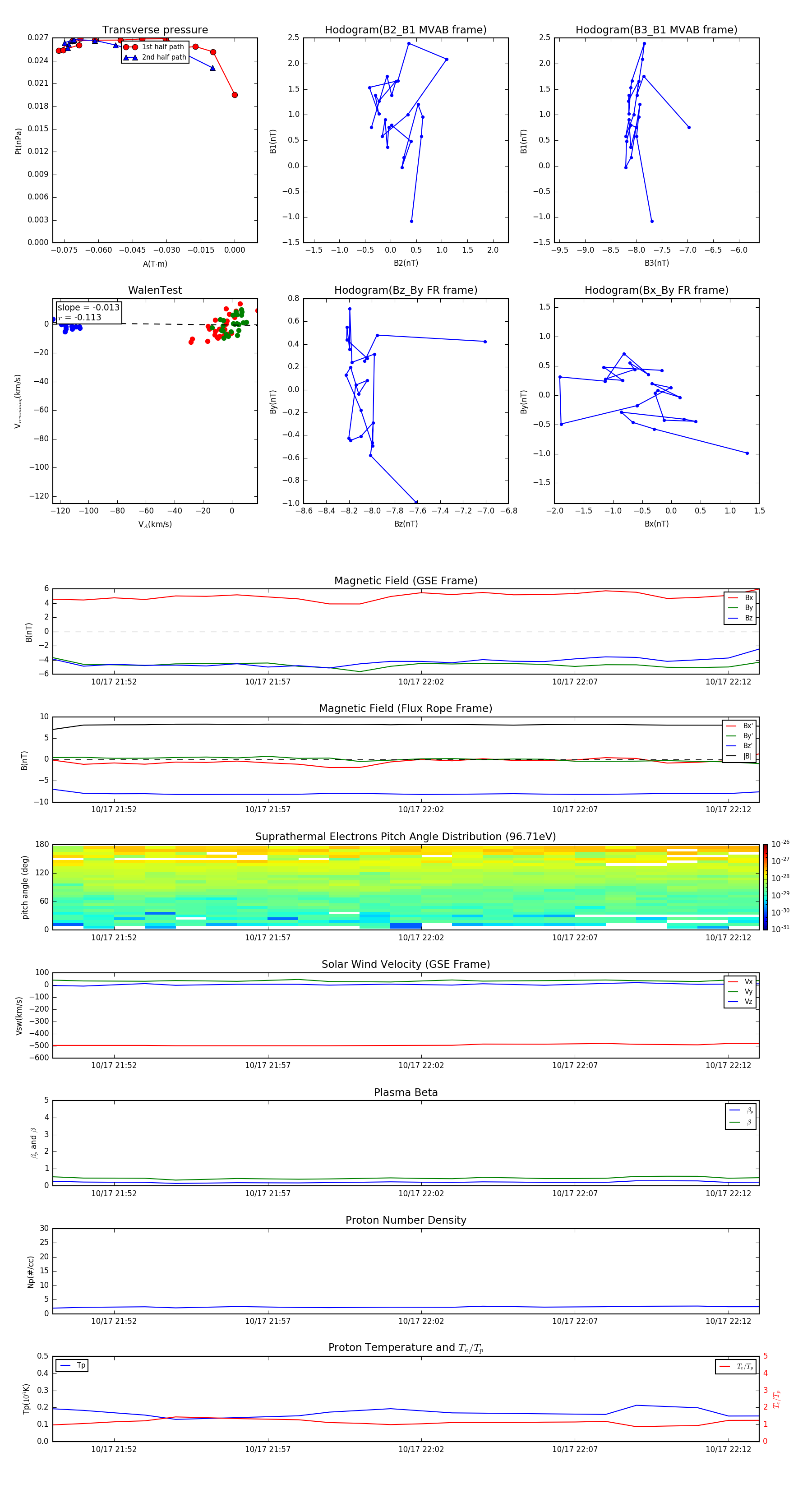The height and width of the screenshot is (1489, 812).
Task: Click the "Hodogram(Bz_By FR frame)" title
Action: (406, 290)
